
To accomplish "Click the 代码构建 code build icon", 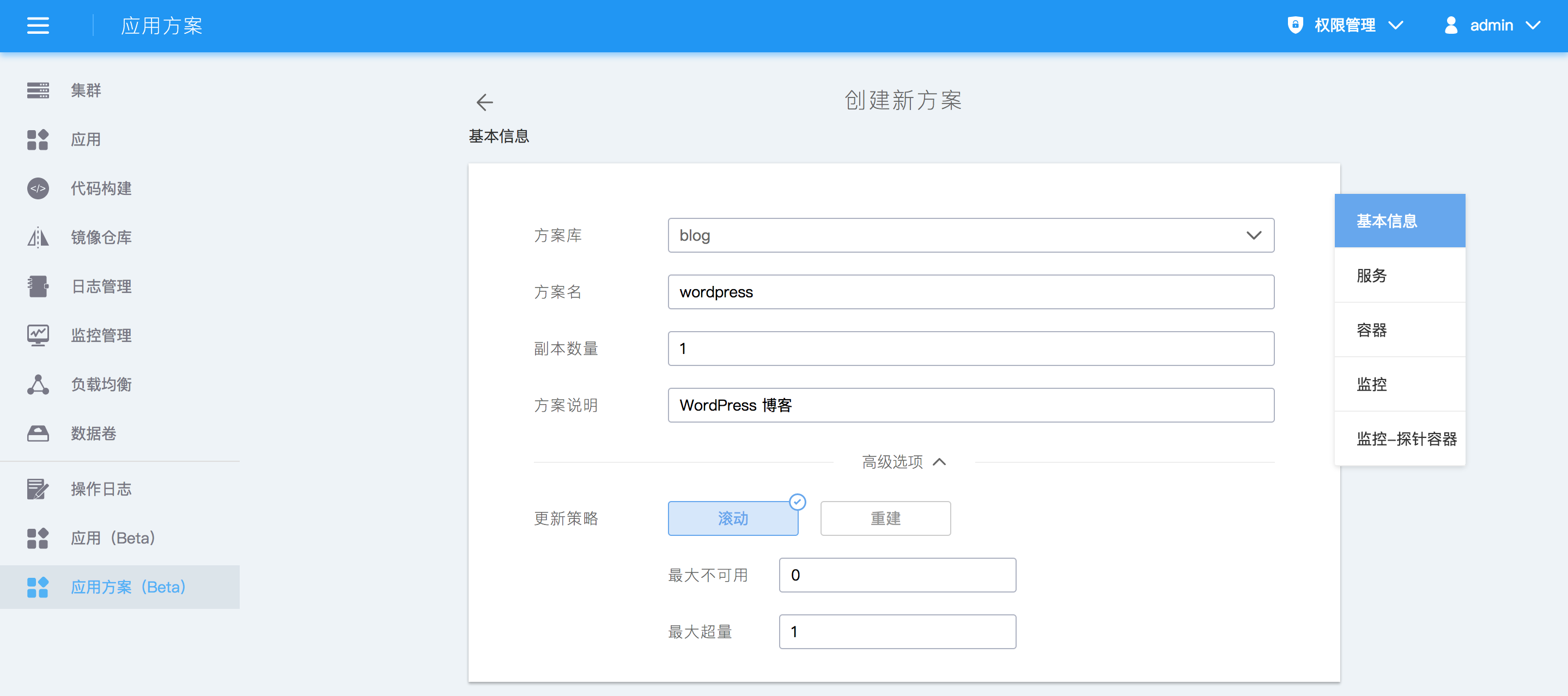I will (38, 188).
